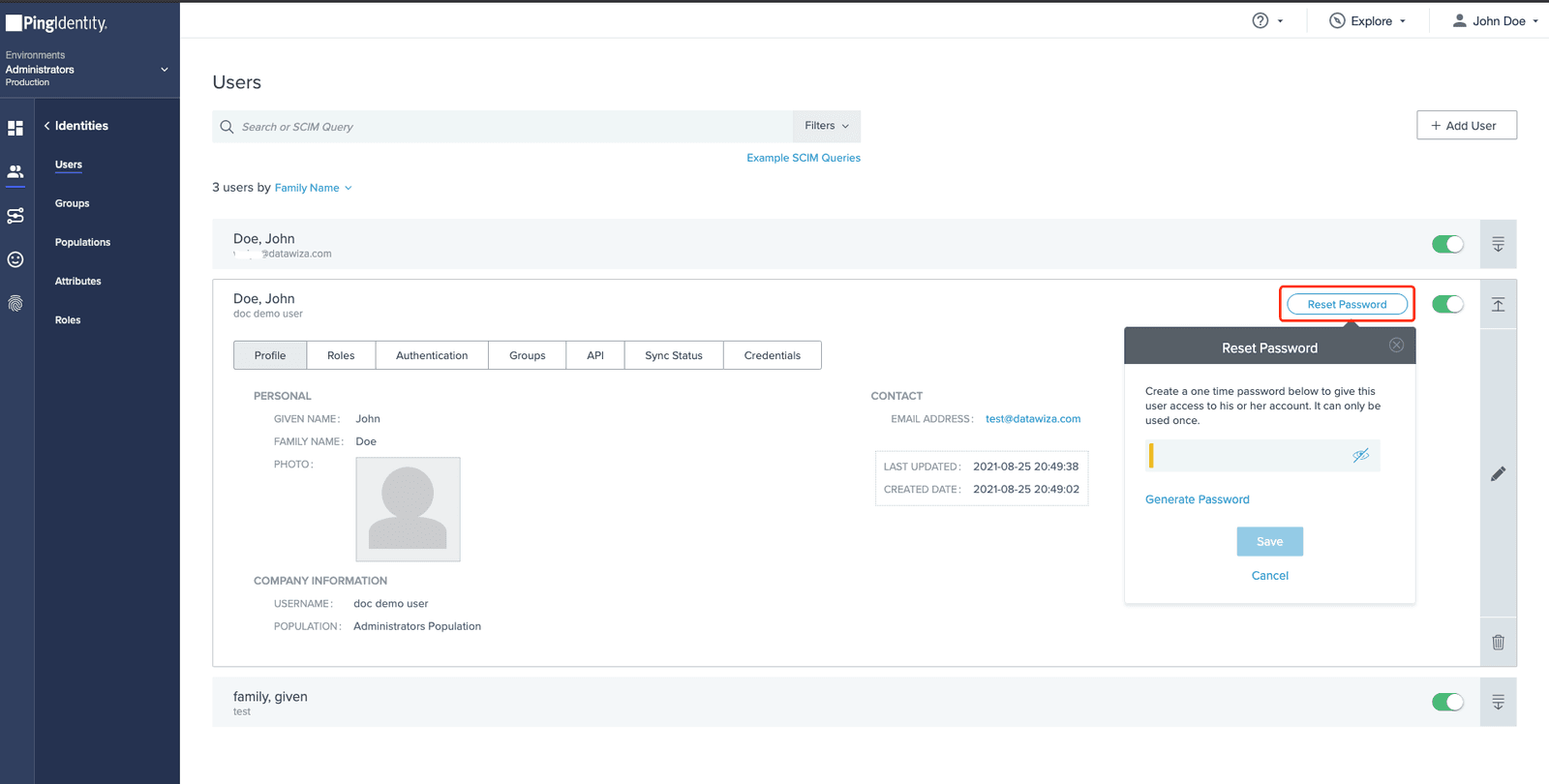Collapse the expanded doc demo user row
The image size is (1549, 784).
coord(1498,305)
